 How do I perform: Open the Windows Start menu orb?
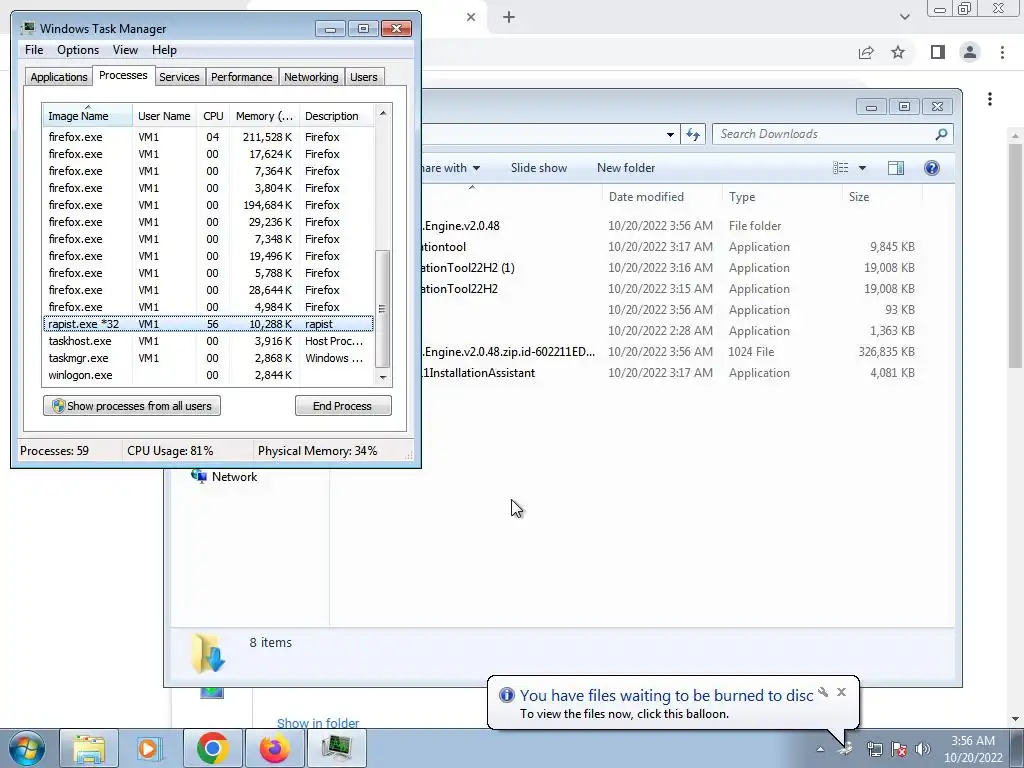(x=27, y=748)
